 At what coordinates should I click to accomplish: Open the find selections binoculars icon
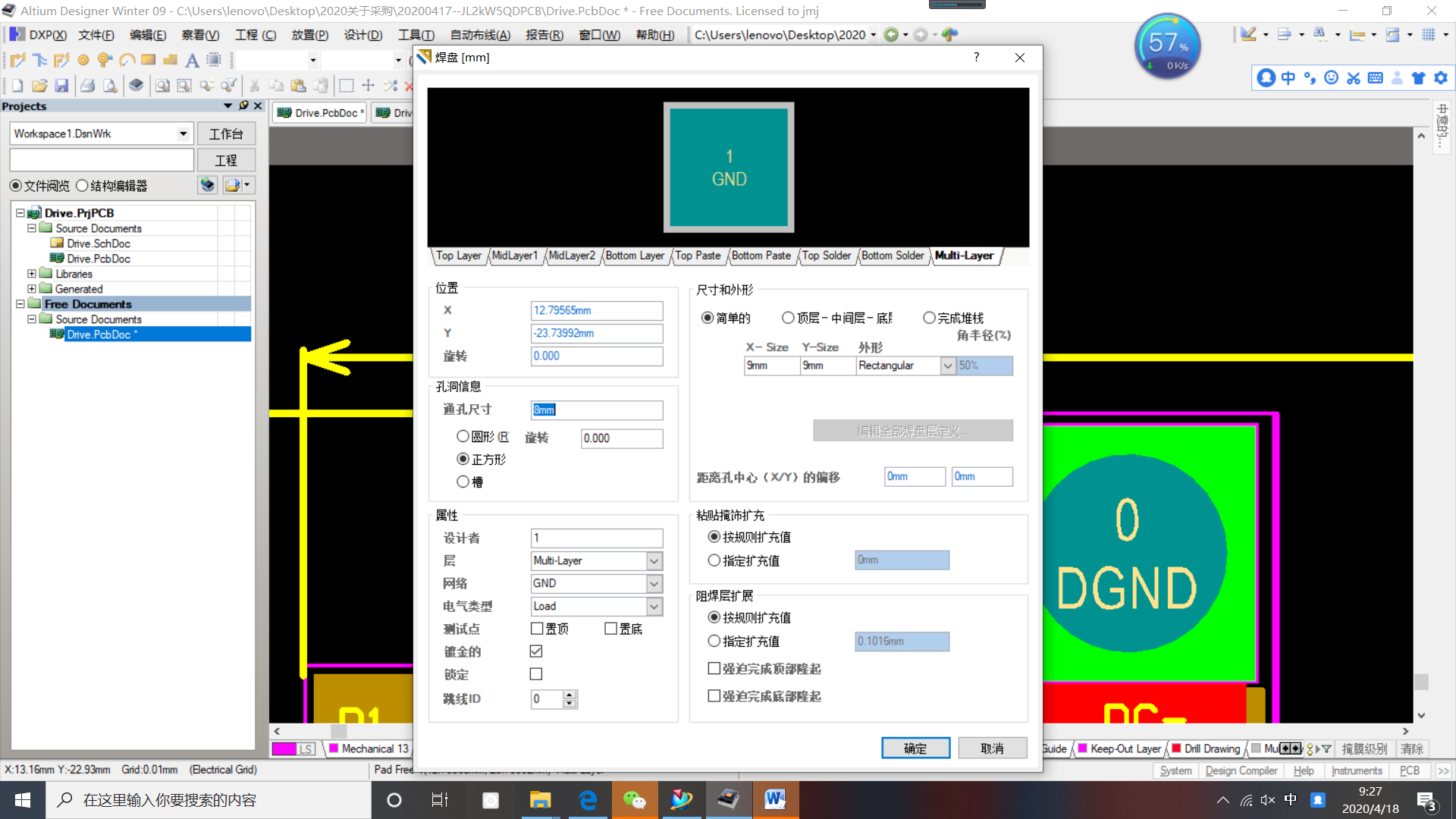[x=1320, y=34]
